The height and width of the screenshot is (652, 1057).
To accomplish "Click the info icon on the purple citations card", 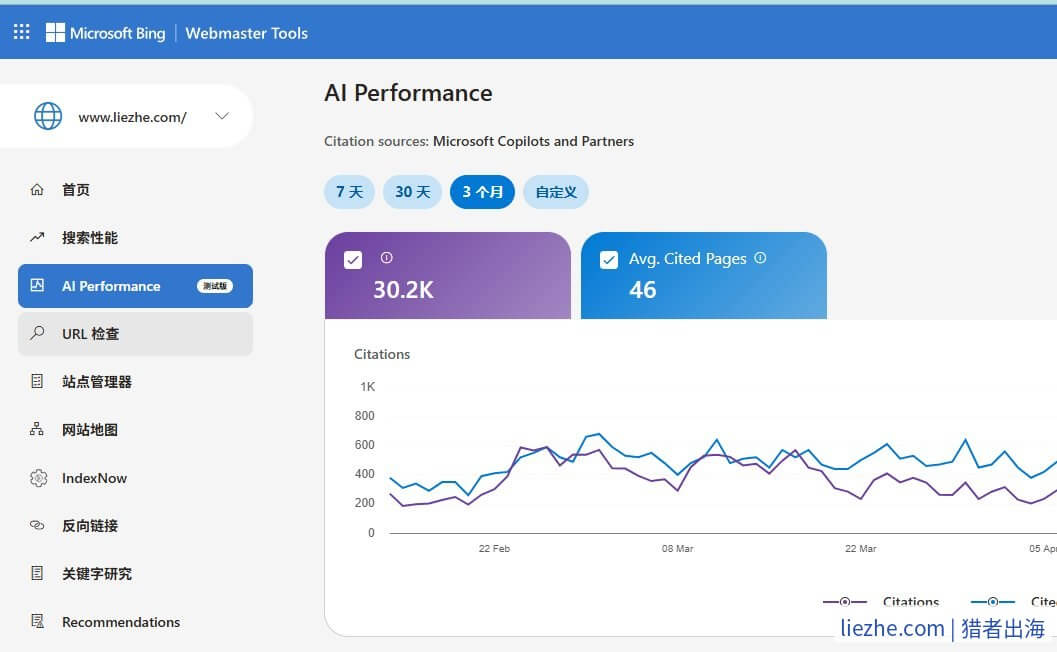I will tap(386, 258).
